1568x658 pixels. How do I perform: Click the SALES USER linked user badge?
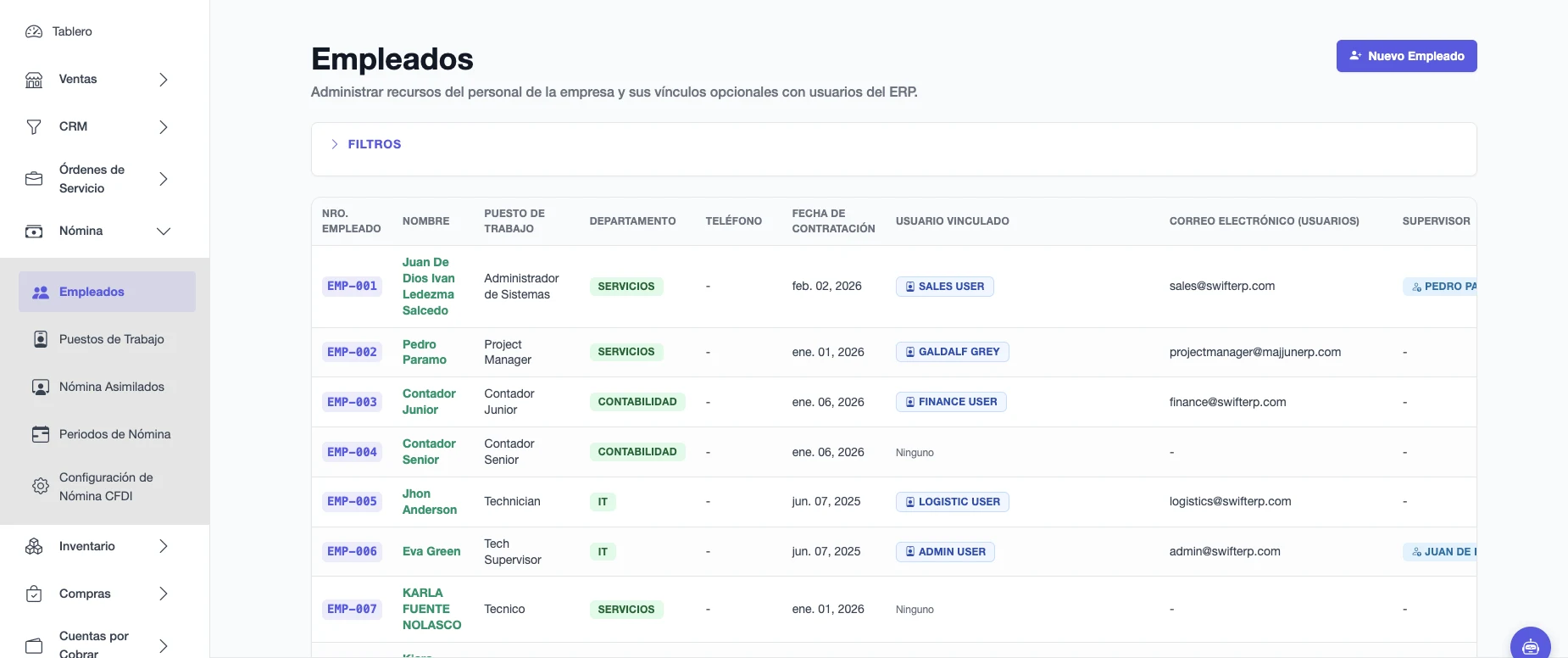[945, 287]
